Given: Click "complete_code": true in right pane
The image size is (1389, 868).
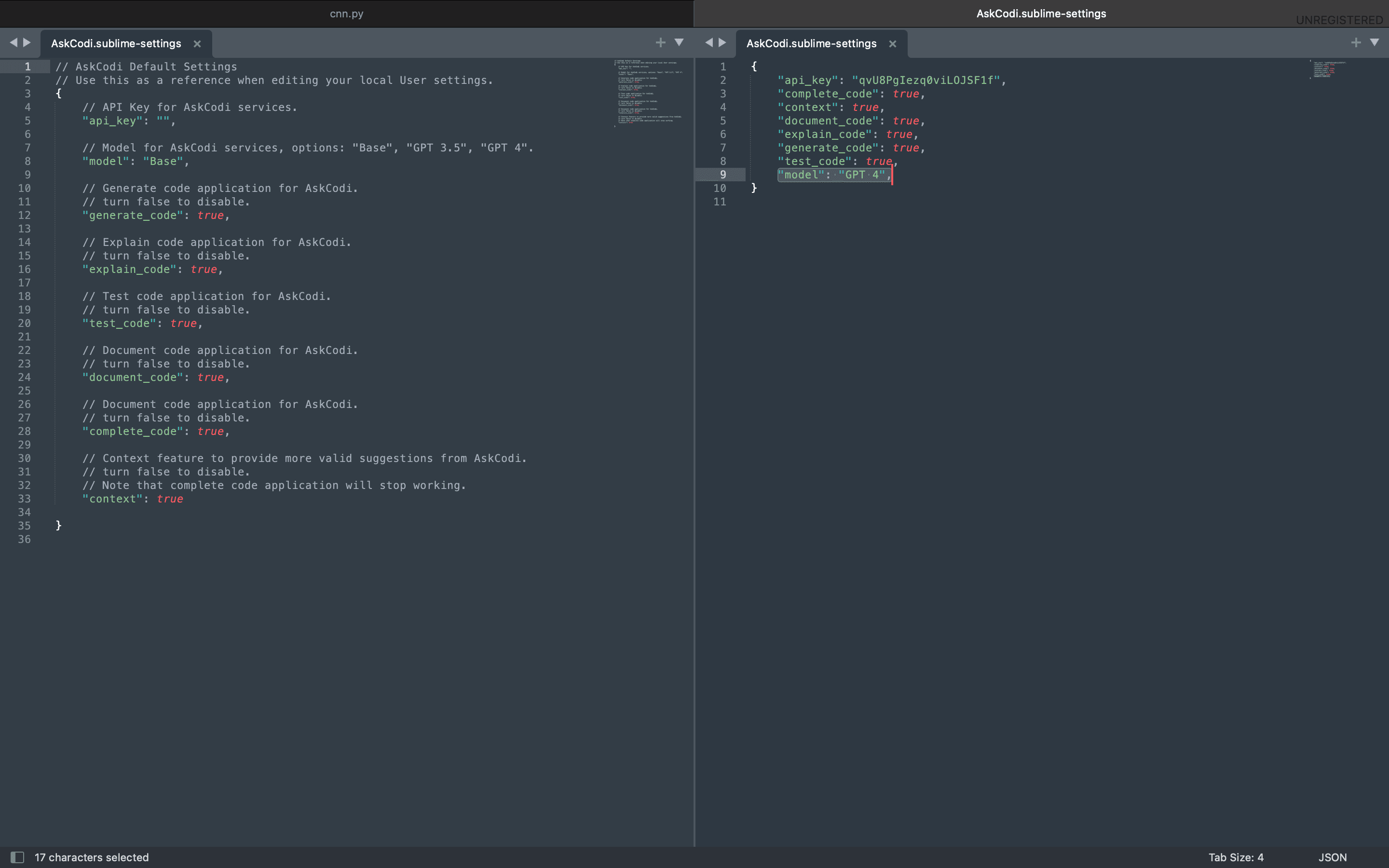Looking at the screenshot, I should tap(851, 94).
